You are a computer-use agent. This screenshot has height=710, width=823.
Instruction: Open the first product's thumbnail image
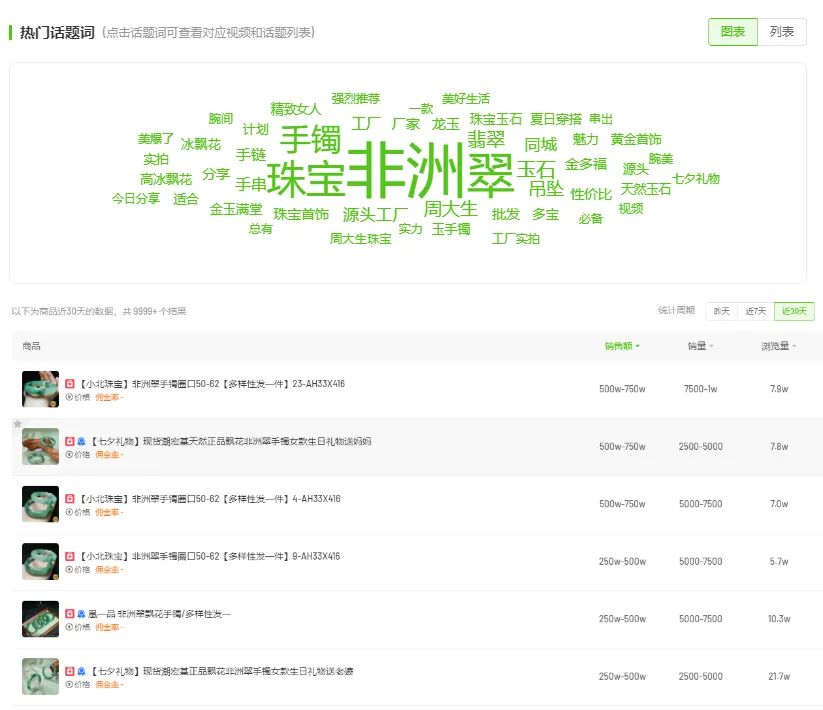[40, 387]
